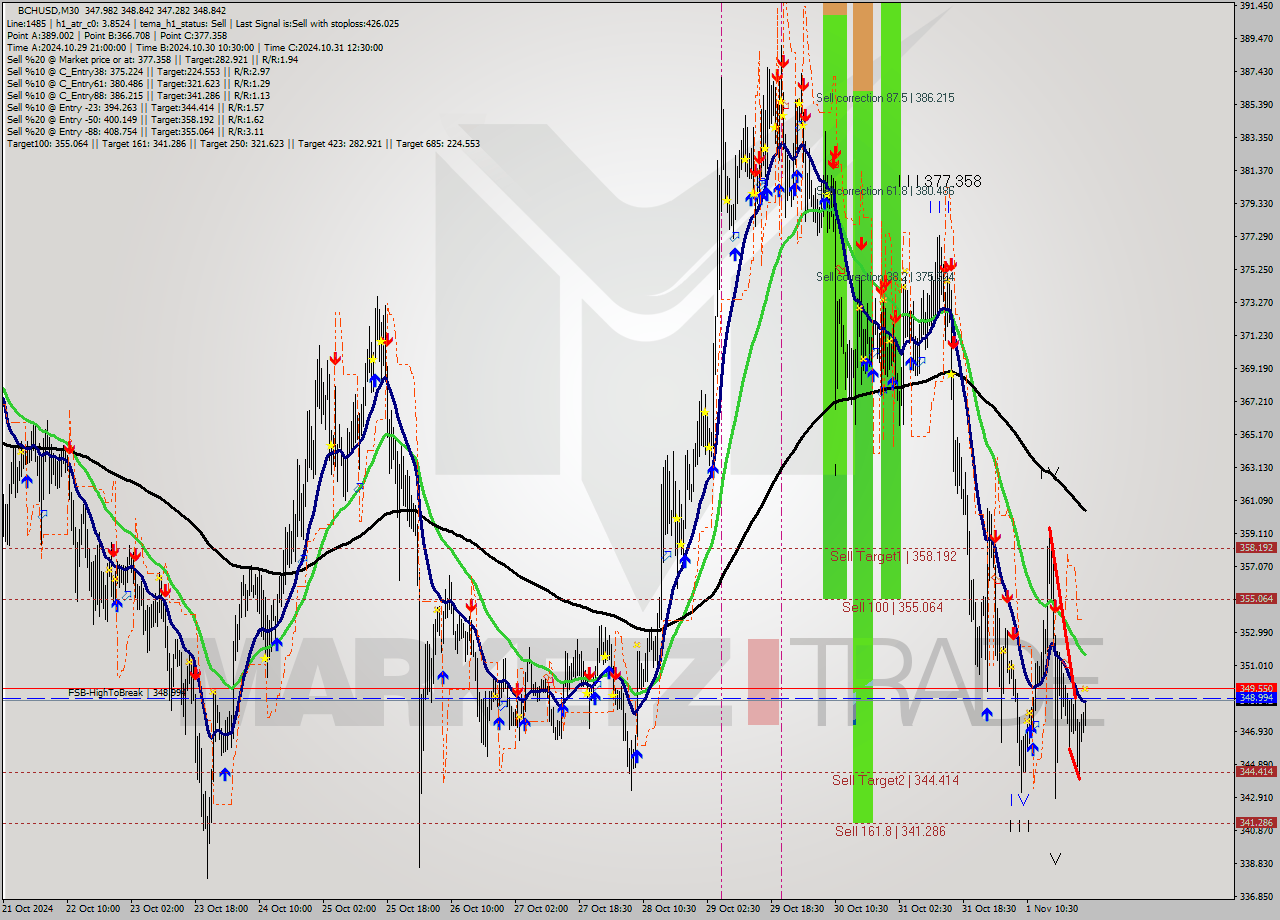The height and width of the screenshot is (920, 1280).
Task: Click the red 358.192 price tag on axis
Action: pos(1256,548)
